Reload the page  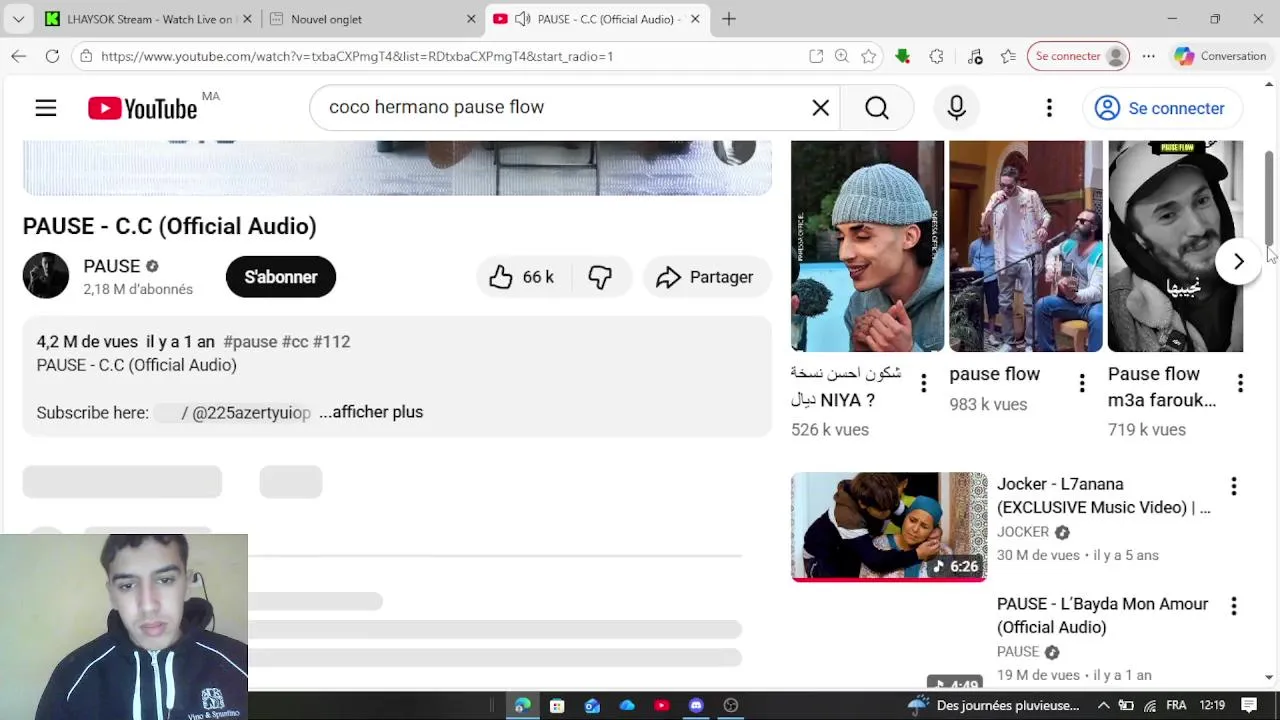coord(52,56)
